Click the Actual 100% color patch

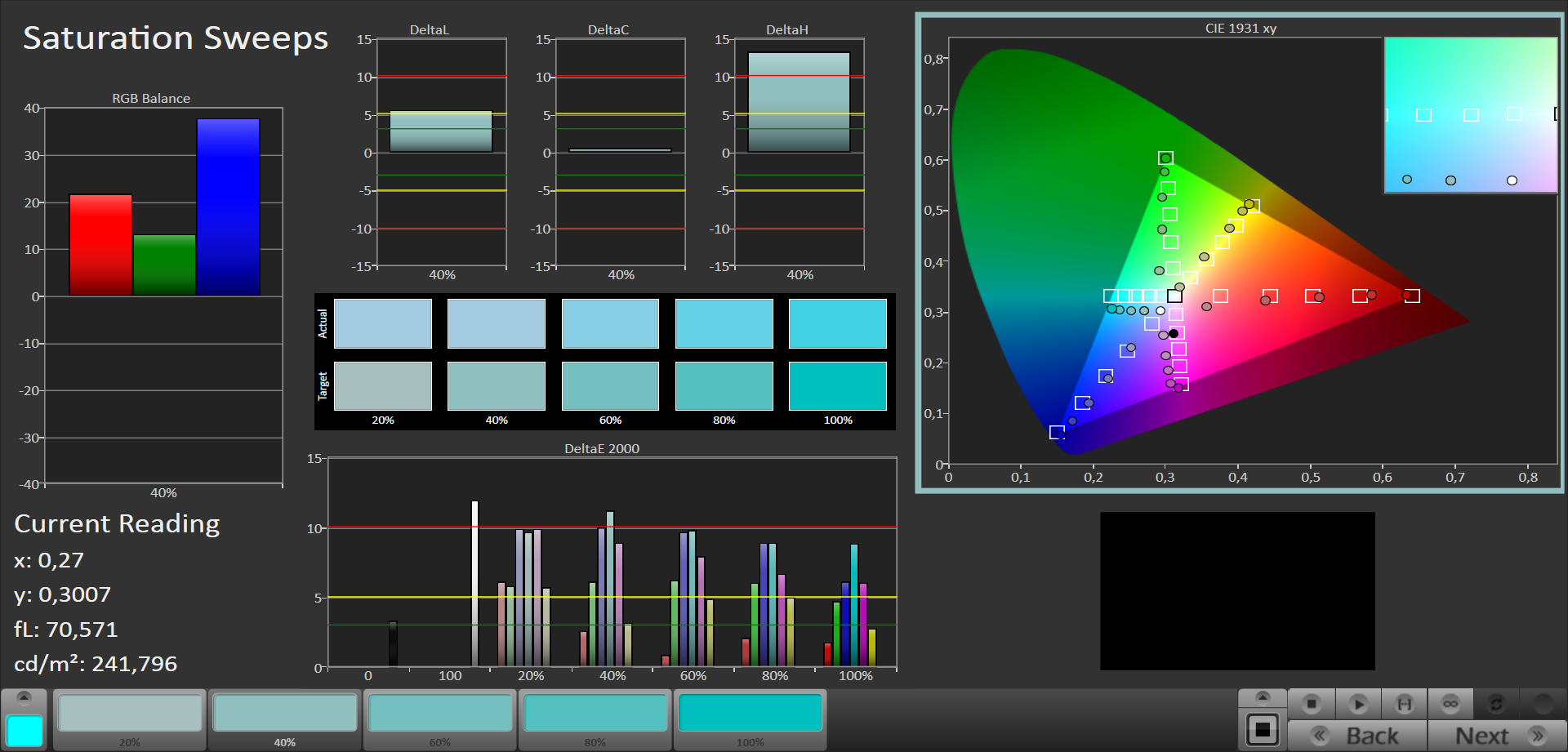coord(838,323)
